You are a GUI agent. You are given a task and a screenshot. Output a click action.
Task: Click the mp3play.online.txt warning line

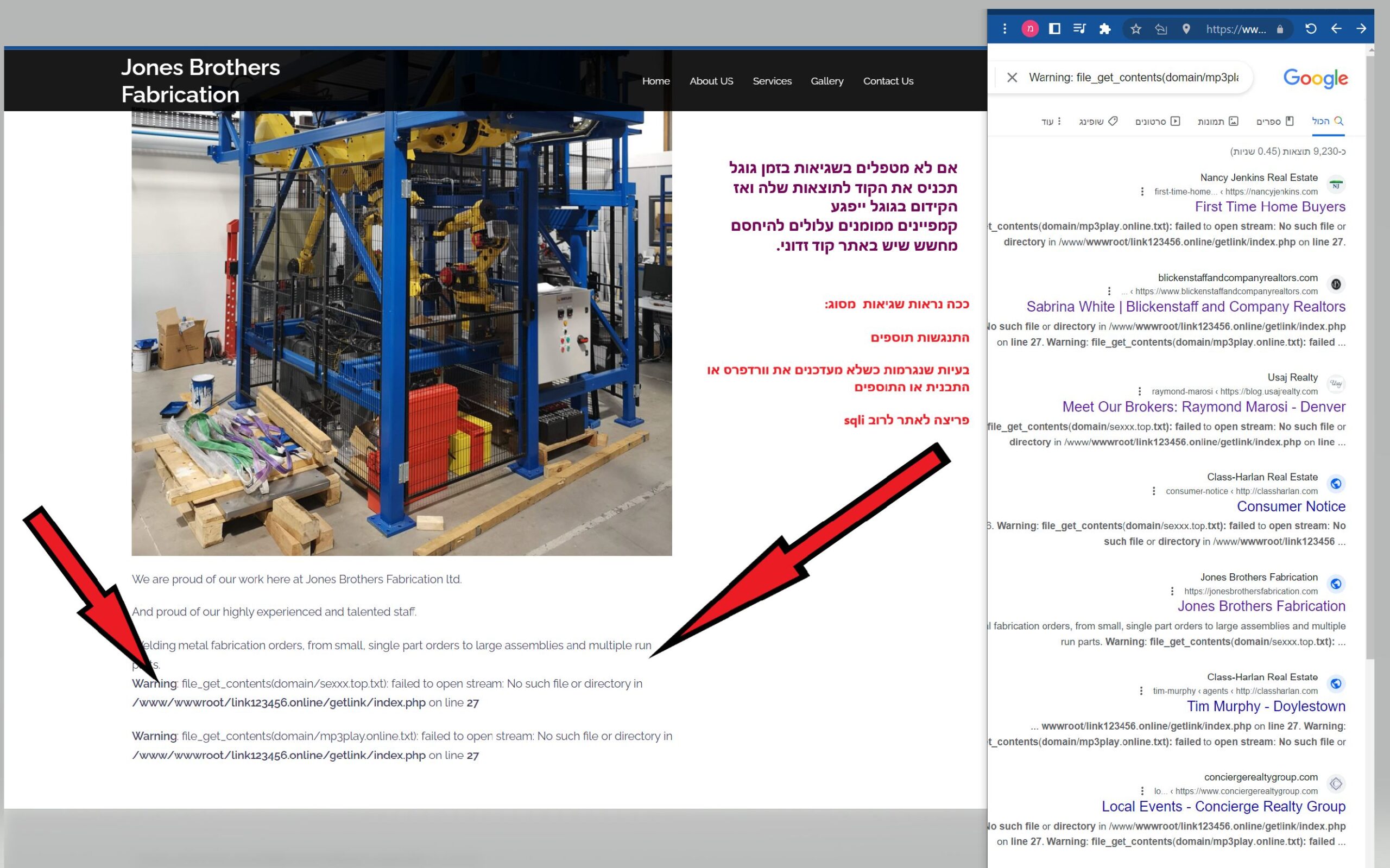[402, 745]
